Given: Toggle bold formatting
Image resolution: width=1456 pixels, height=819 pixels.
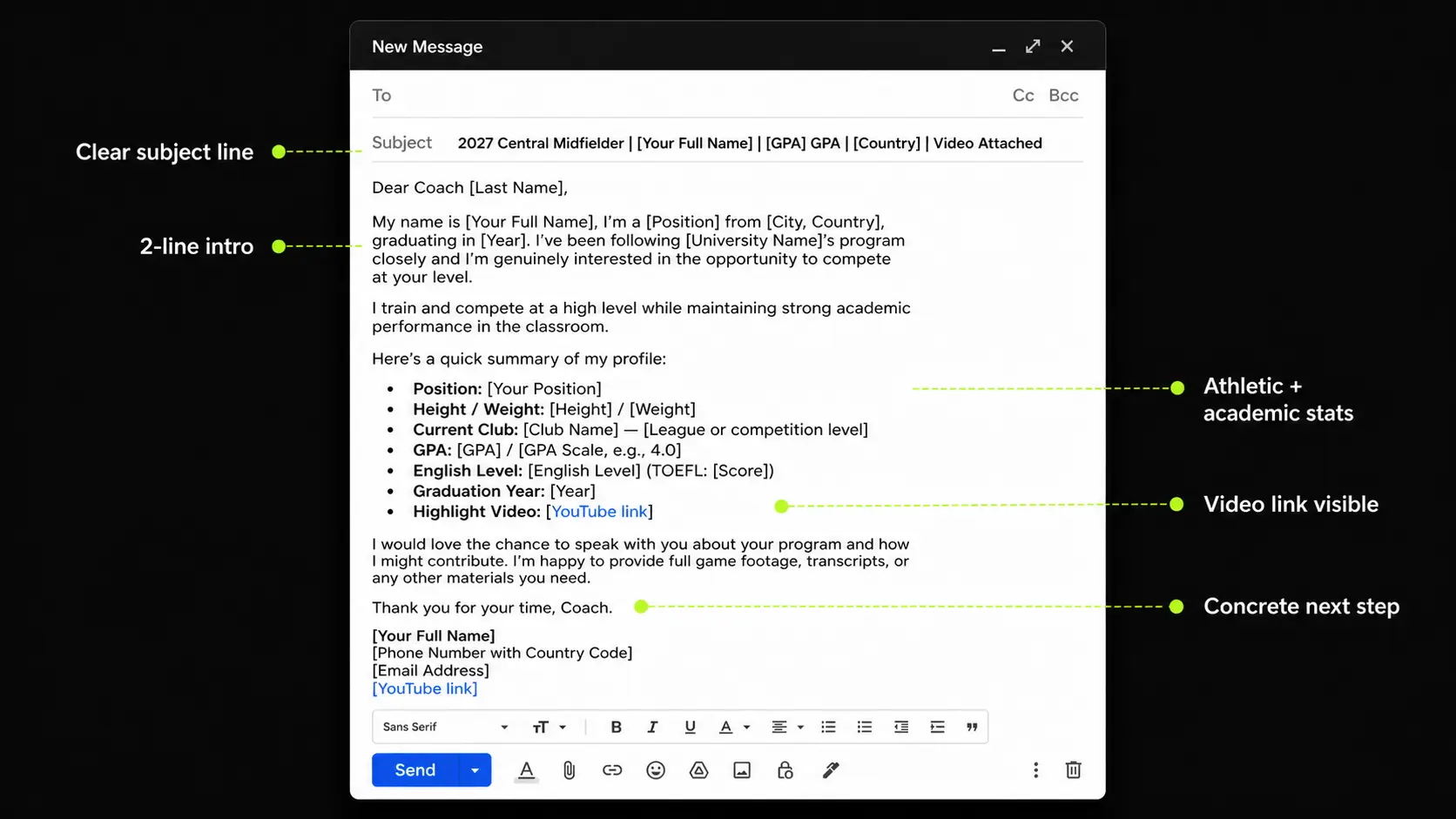Looking at the screenshot, I should (x=616, y=727).
